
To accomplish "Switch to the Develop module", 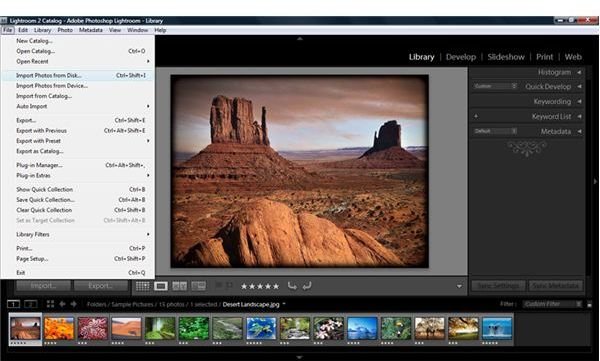I will click(x=461, y=57).
